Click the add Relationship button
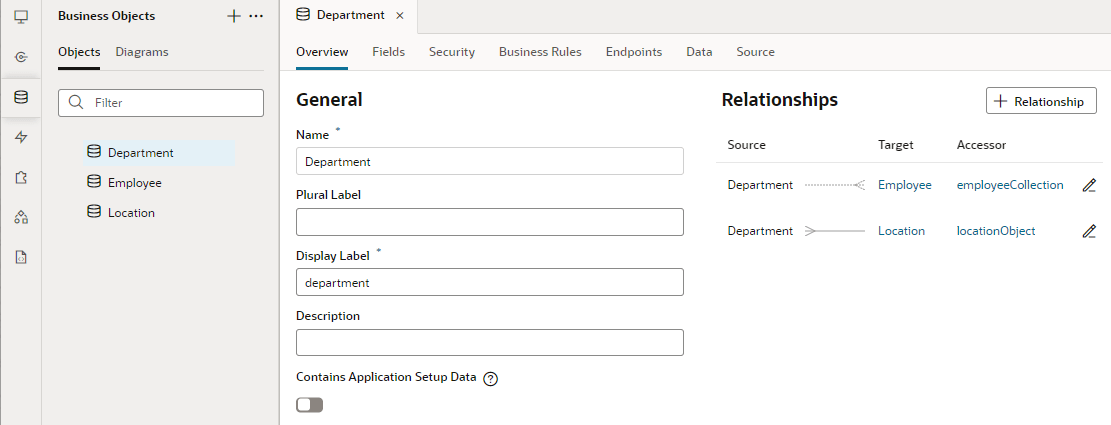The width and height of the screenshot is (1111, 425). click(1041, 101)
